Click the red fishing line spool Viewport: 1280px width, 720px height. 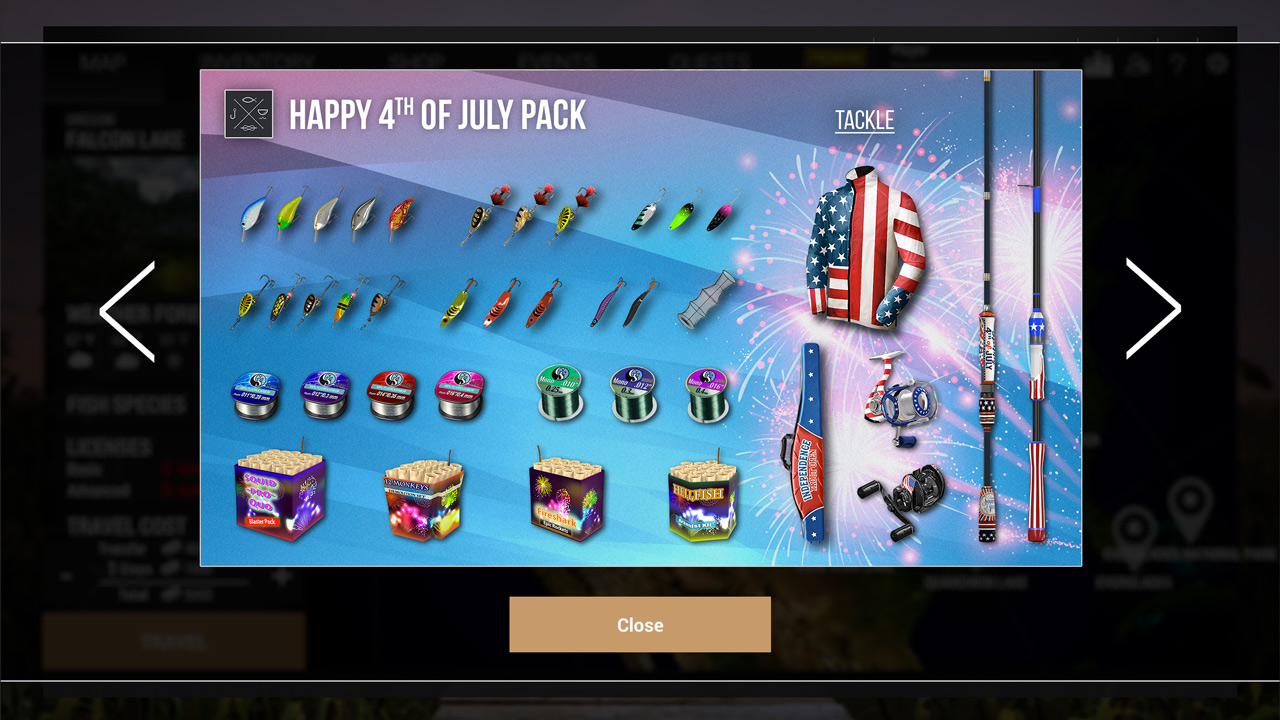pos(392,393)
